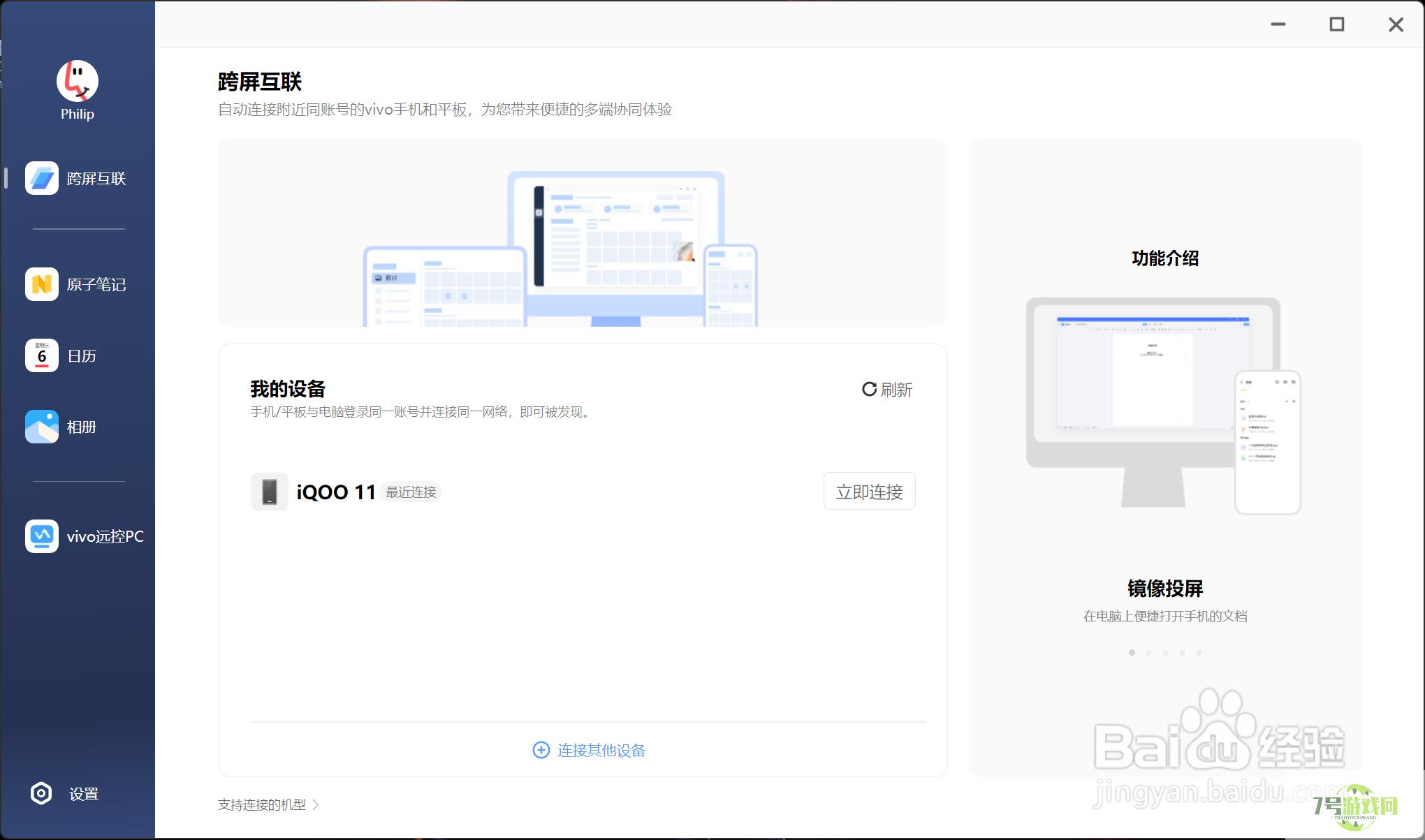Open the 原子笔记 notes icon

coord(42,284)
